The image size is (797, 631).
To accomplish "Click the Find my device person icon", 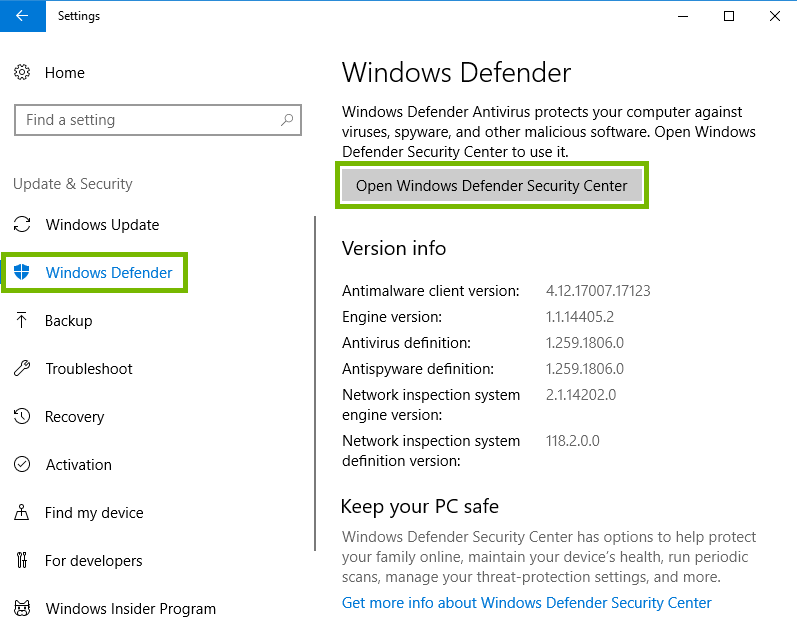I will coord(21,512).
